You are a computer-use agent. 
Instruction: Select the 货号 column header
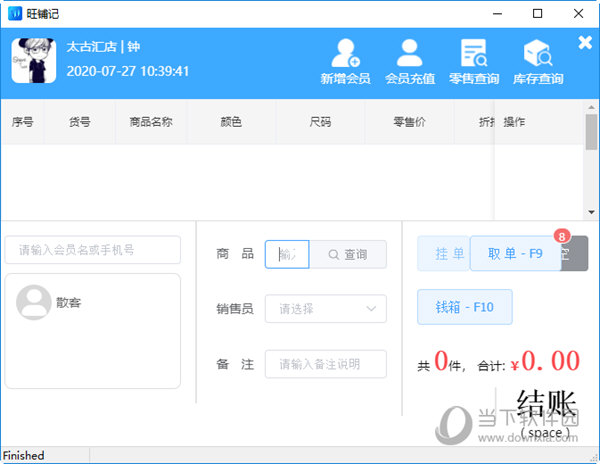[80, 122]
